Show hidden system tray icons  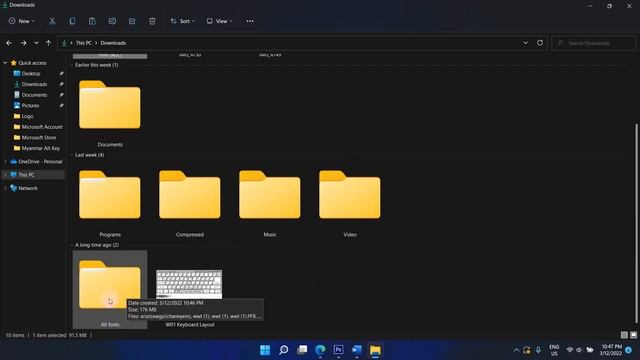516,350
